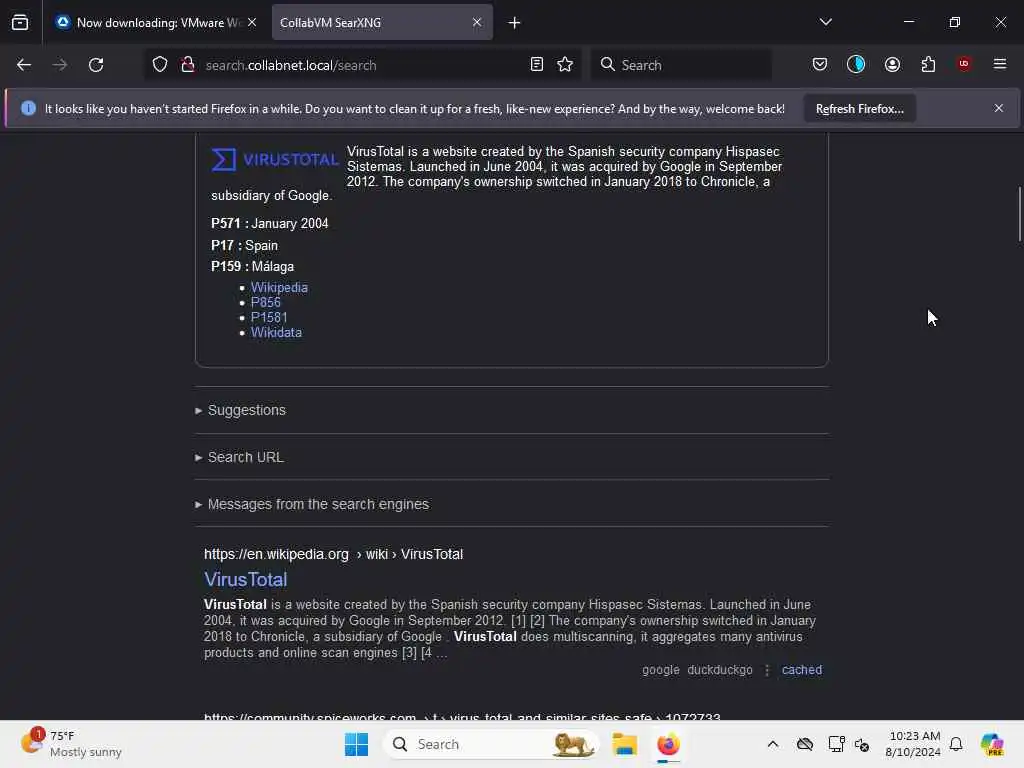Dismiss the Firefox refresh notification

click(x=999, y=108)
